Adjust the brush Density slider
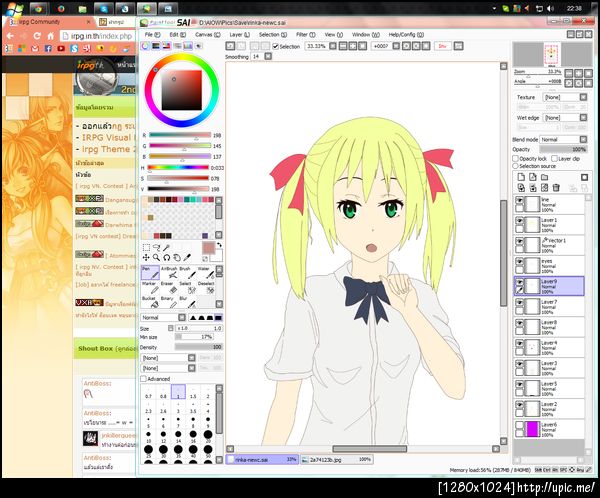 point(198,347)
